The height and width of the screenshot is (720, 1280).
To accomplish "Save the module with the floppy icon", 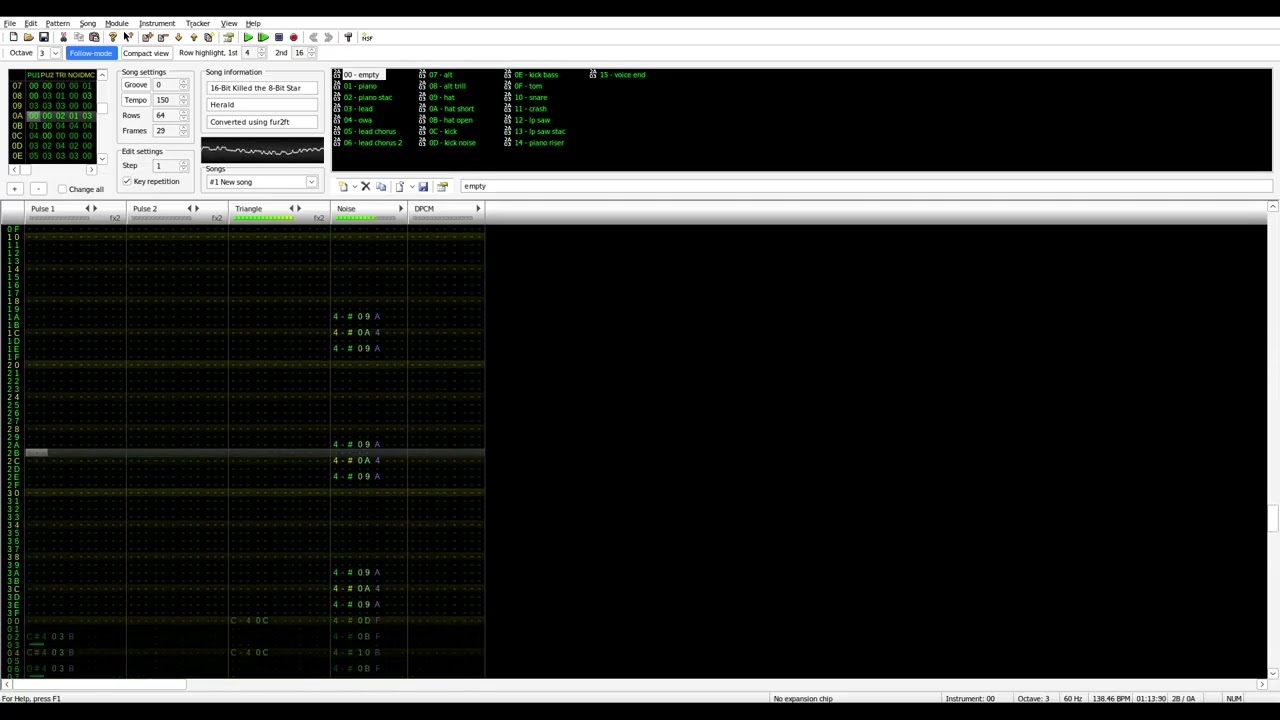I will [x=43, y=37].
